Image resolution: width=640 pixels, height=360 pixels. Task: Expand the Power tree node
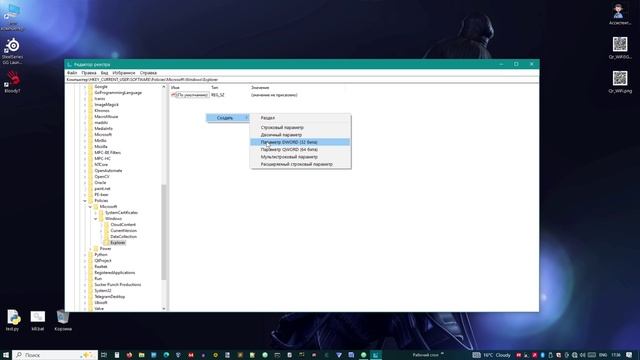coord(90,249)
